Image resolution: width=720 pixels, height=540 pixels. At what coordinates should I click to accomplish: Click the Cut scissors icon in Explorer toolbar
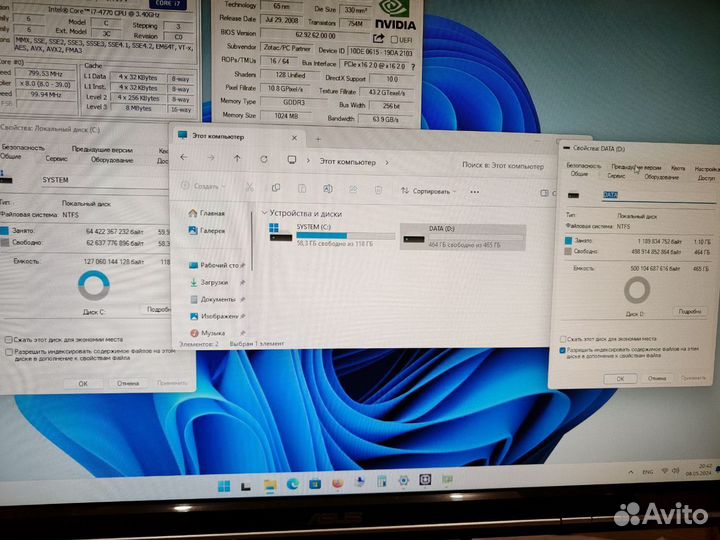tap(249, 187)
